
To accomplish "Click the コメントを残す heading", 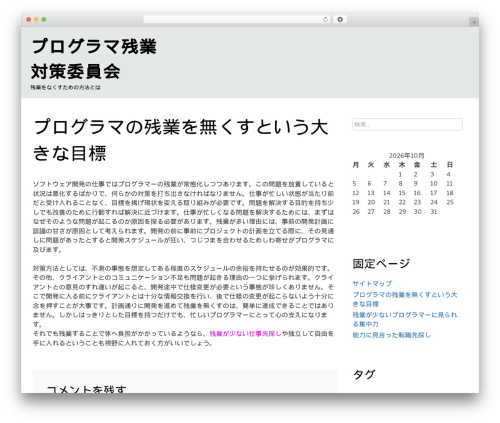I will point(86,389).
